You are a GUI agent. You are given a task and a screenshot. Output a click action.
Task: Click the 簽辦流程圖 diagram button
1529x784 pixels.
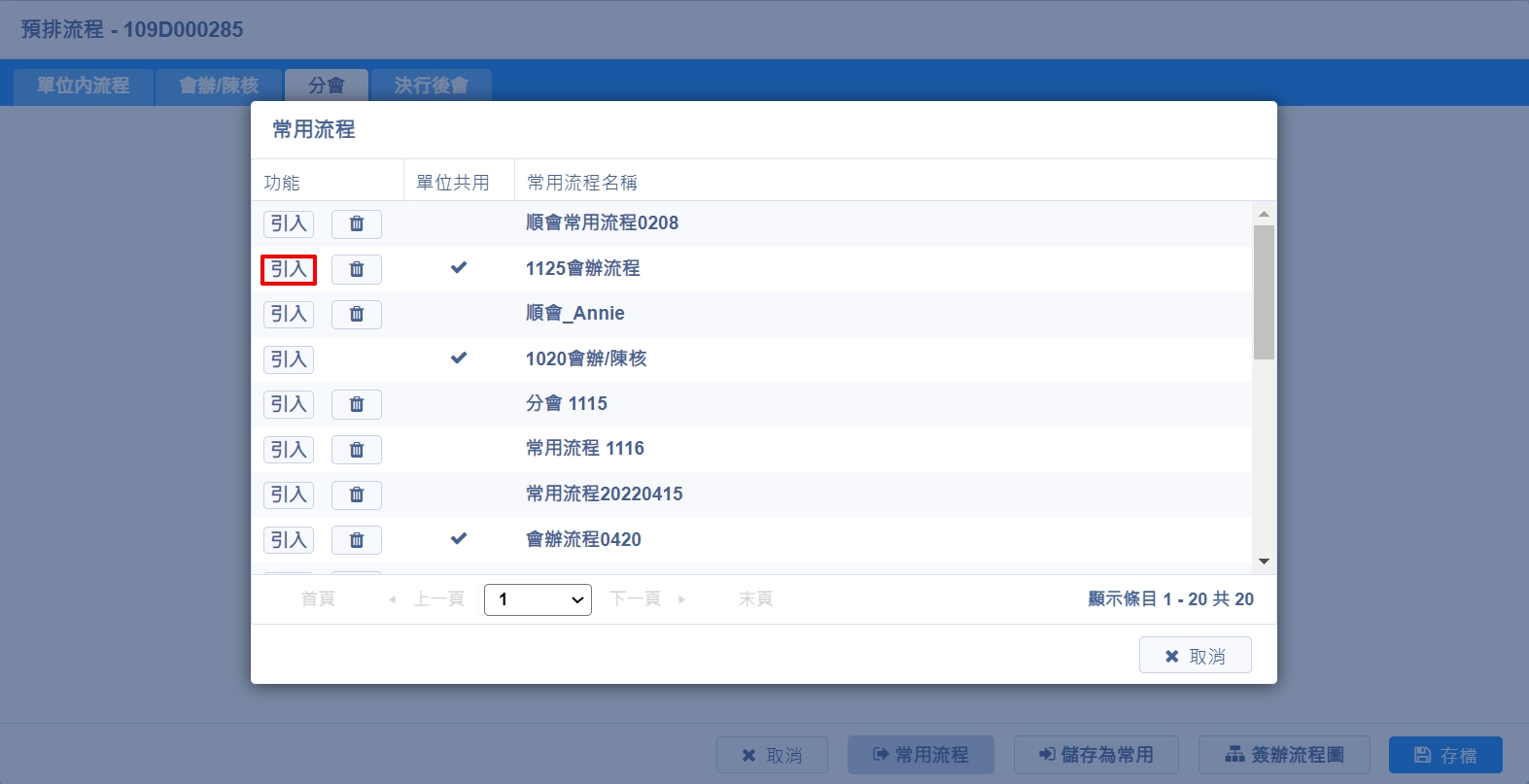coord(1284,755)
